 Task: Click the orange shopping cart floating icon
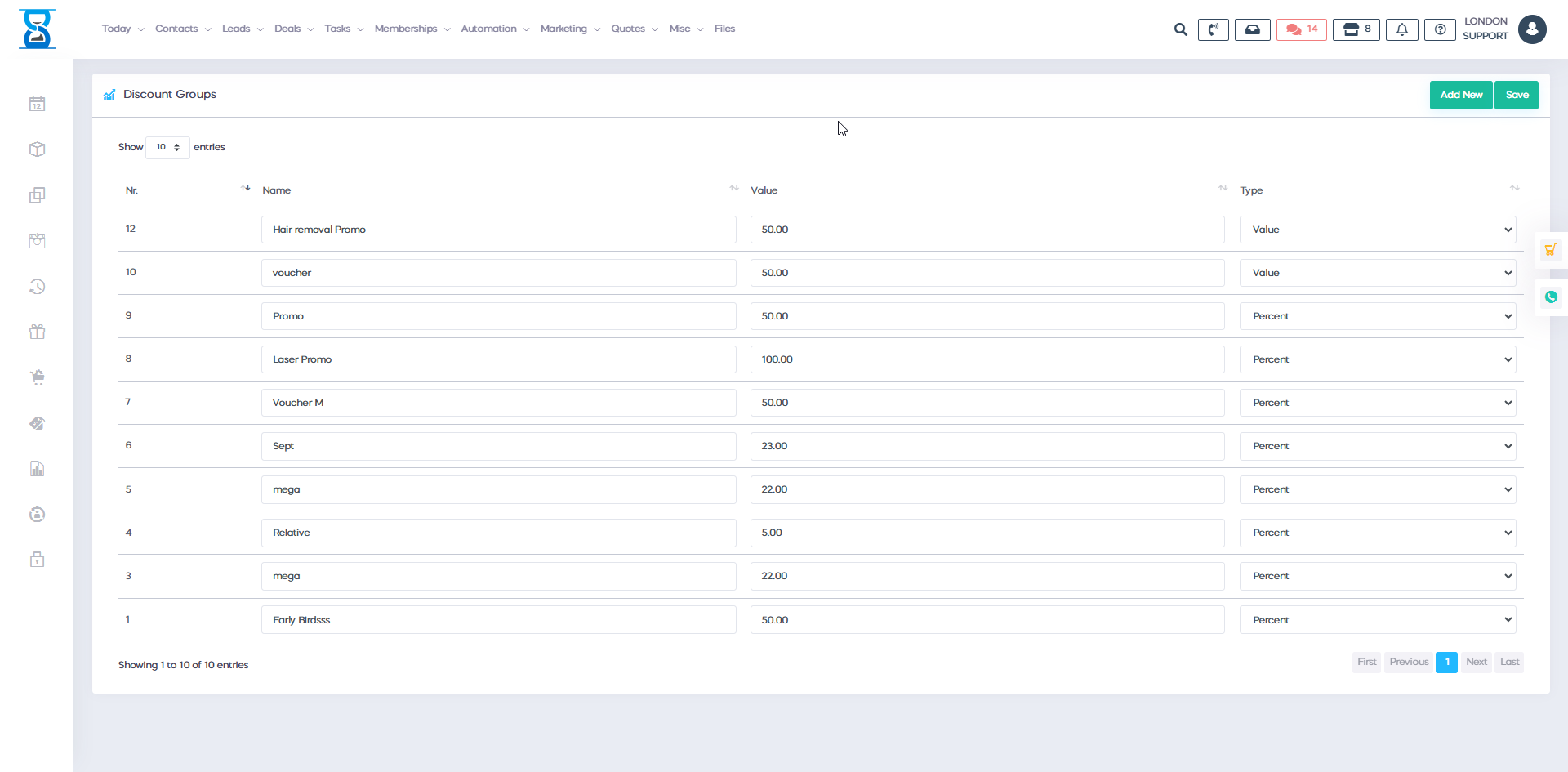click(x=1550, y=250)
